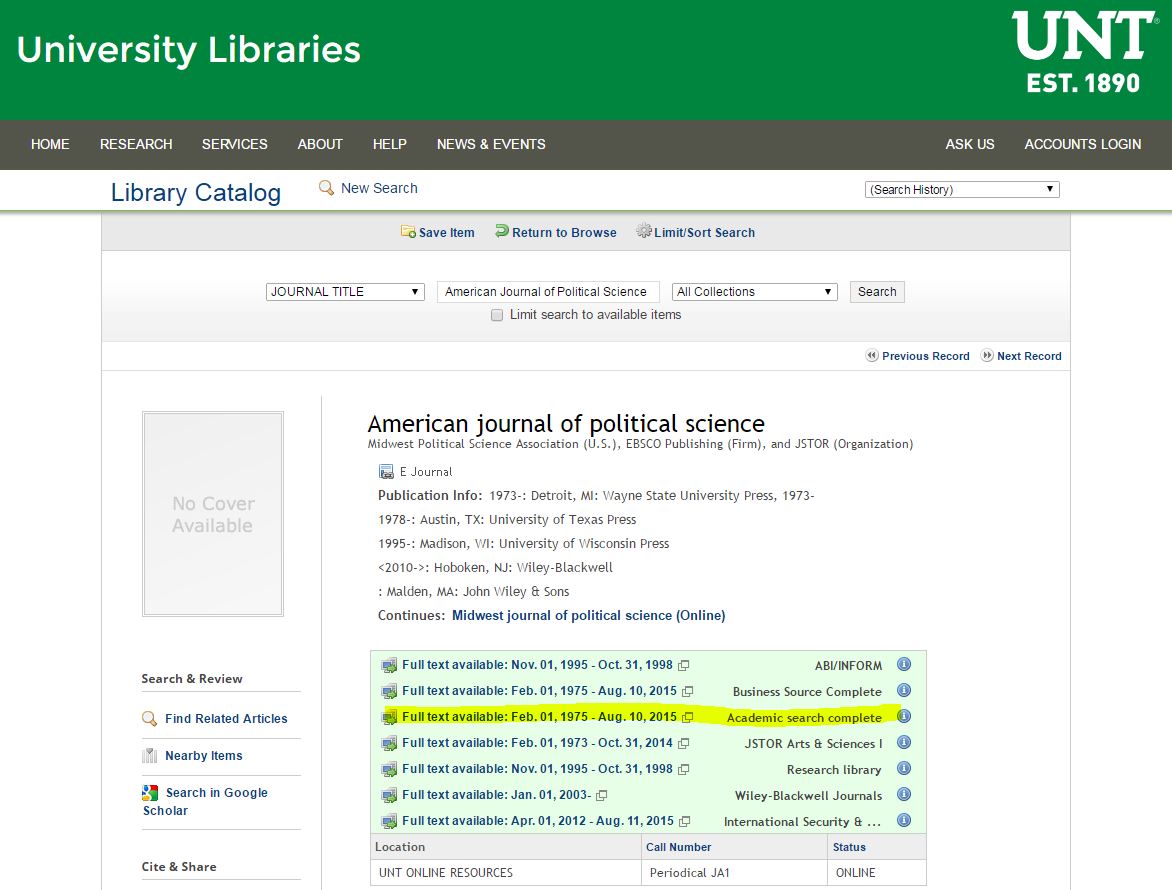Click the Save Item folder icon
Screen dimensions: 1172x890
tap(408, 232)
